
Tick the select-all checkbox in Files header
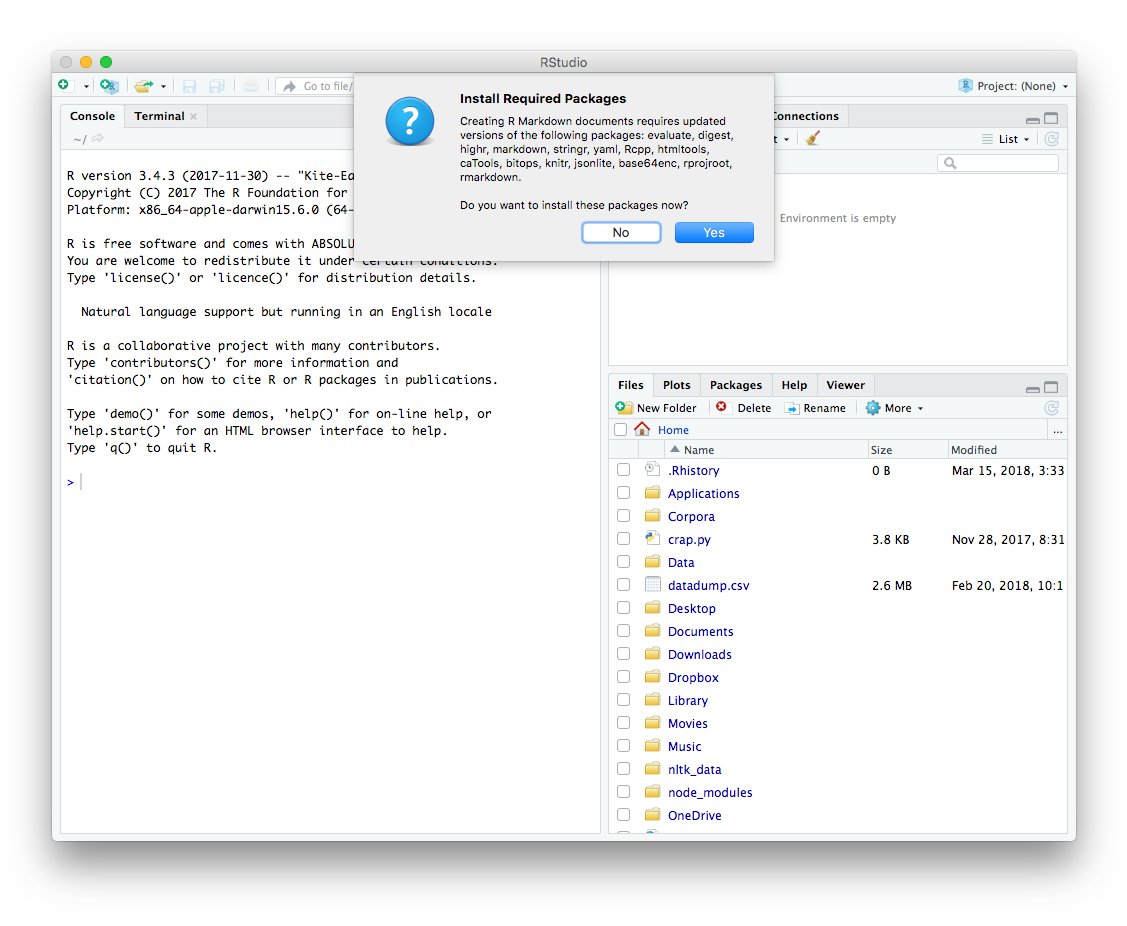620,429
